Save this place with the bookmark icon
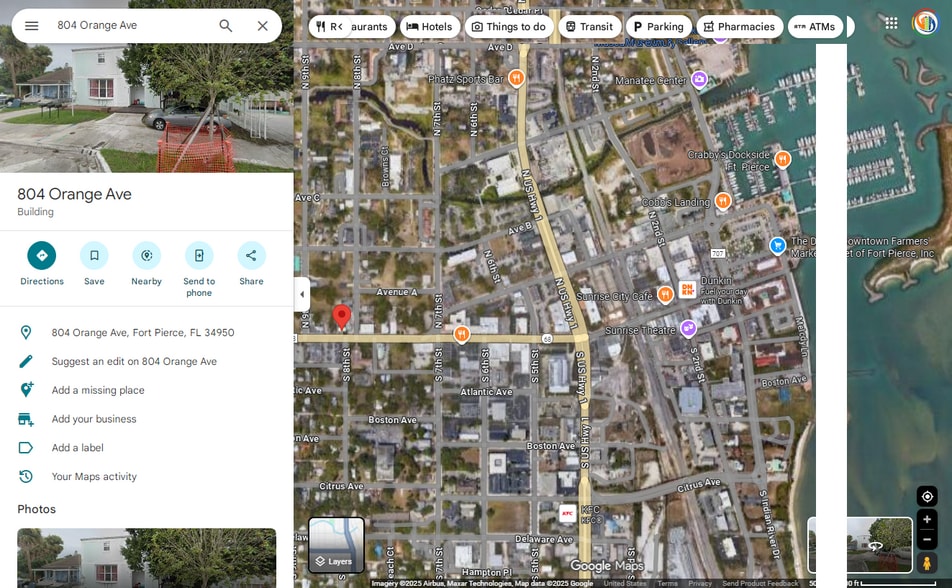This screenshot has height=588, width=952. point(94,256)
